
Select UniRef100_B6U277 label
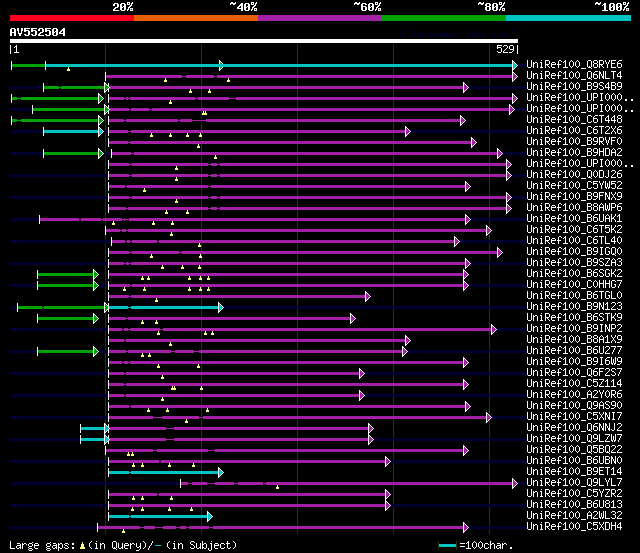pyautogui.click(x=574, y=351)
